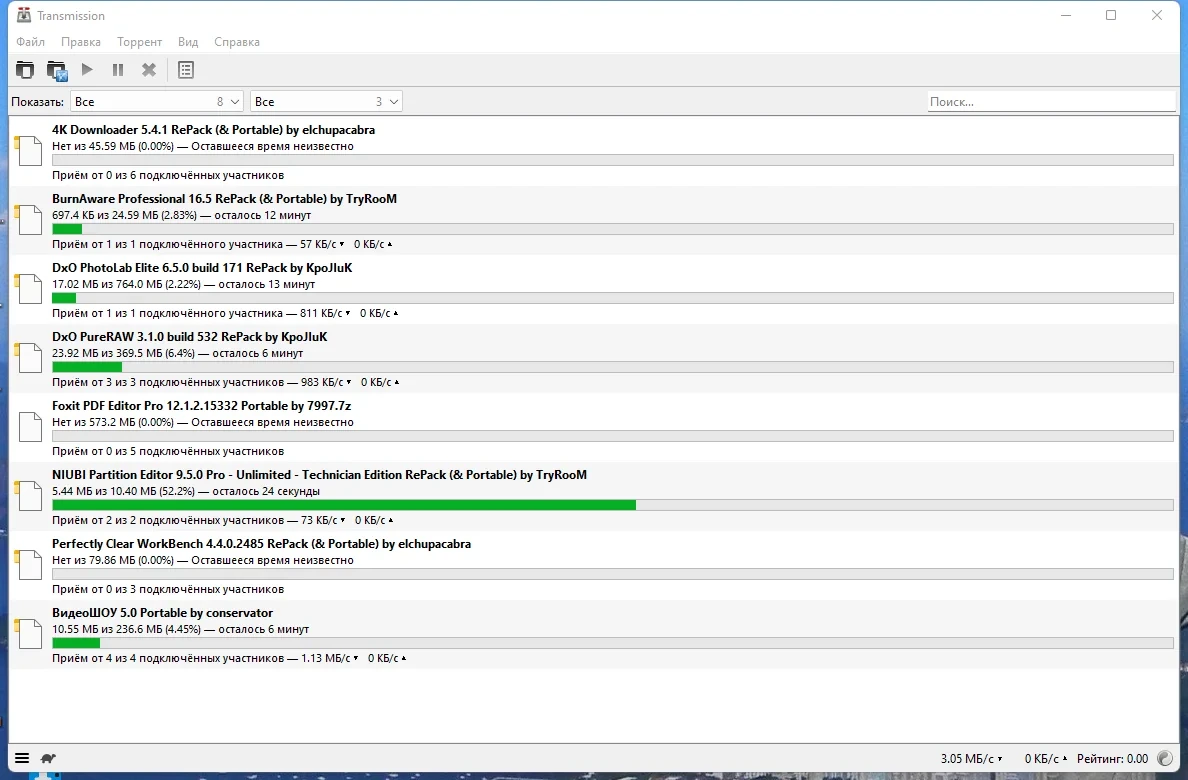Viewport: 1188px width, 780px height.
Task: Click the network status icon at bottom right
Action: [x=1165, y=758]
